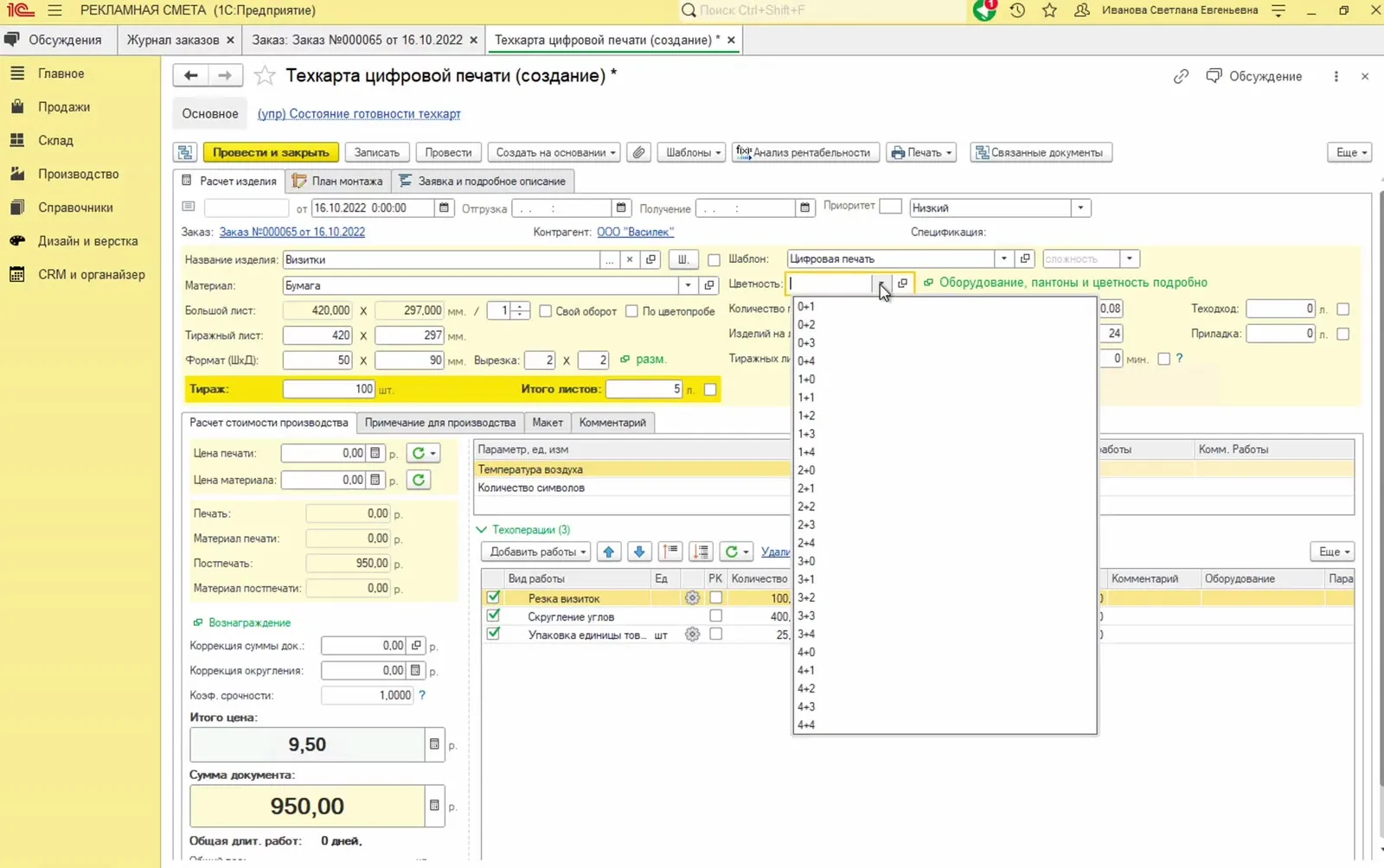
Task: Open the ООО "Василек" contractor link
Action: coord(635,232)
